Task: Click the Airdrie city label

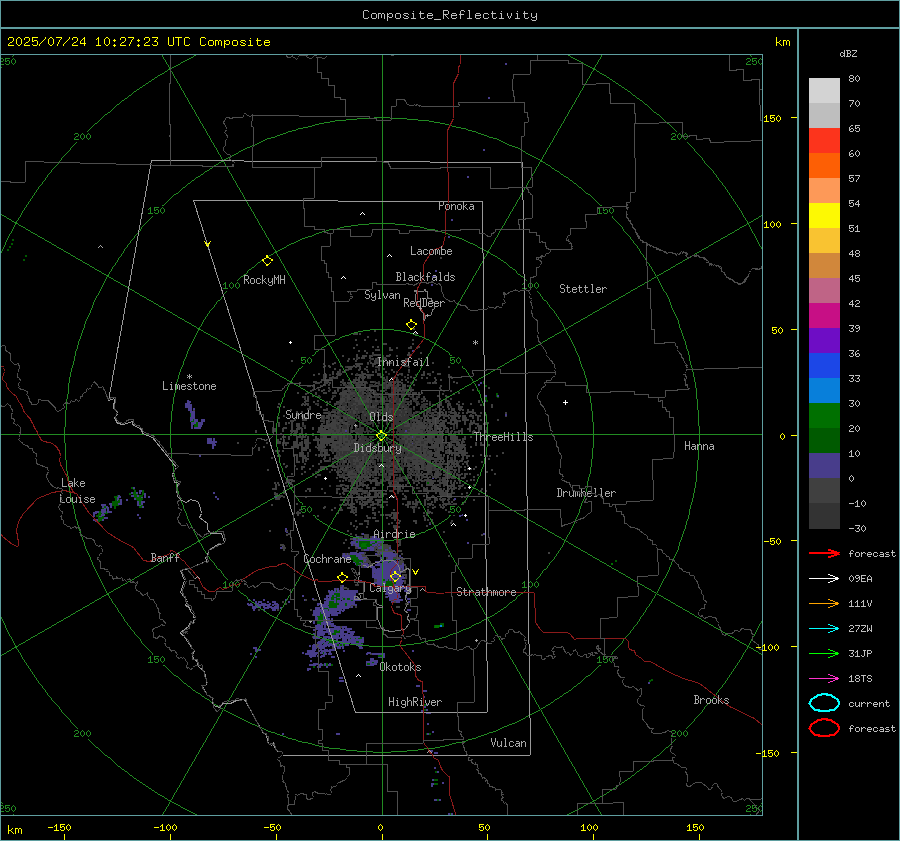Action: [x=394, y=534]
